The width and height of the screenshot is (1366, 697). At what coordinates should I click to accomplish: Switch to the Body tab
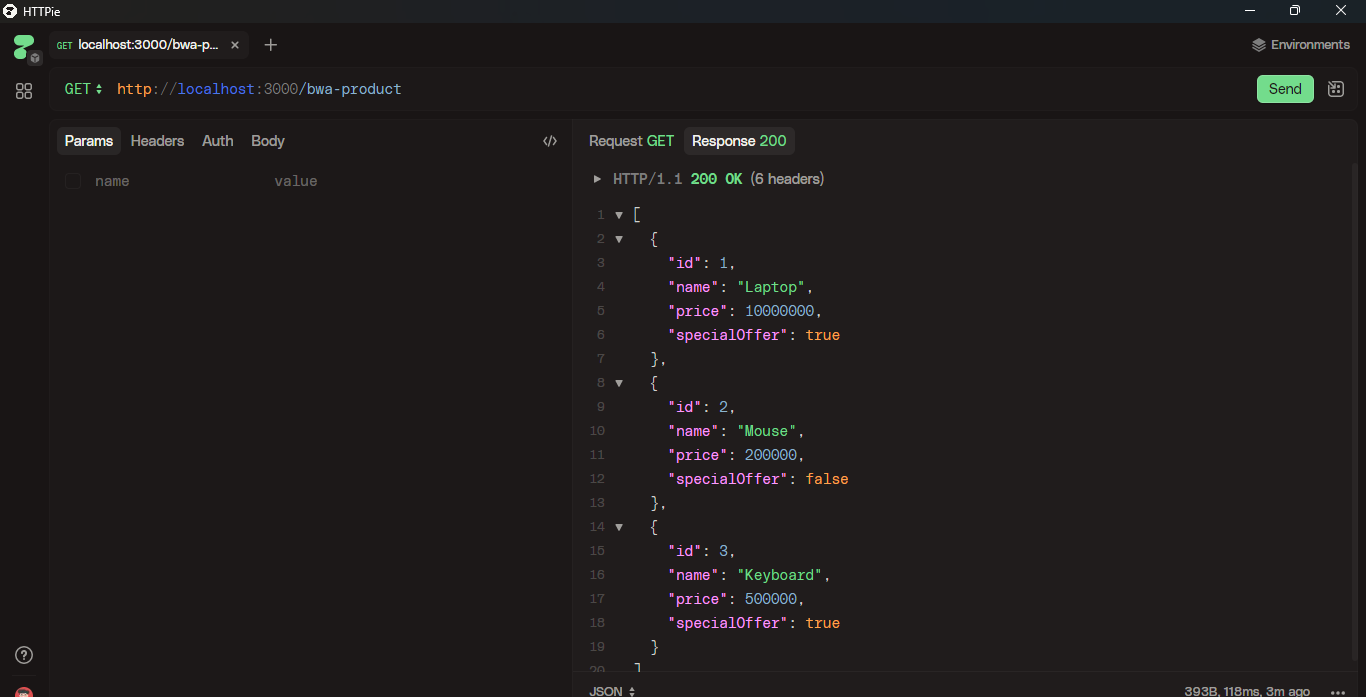(x=267, y=141)
